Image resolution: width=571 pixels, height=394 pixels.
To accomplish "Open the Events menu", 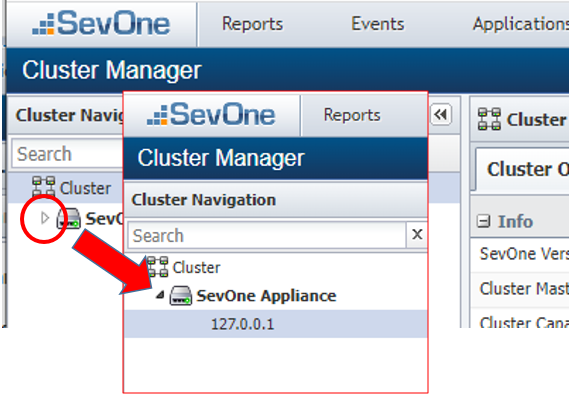I will pos(378,24).
